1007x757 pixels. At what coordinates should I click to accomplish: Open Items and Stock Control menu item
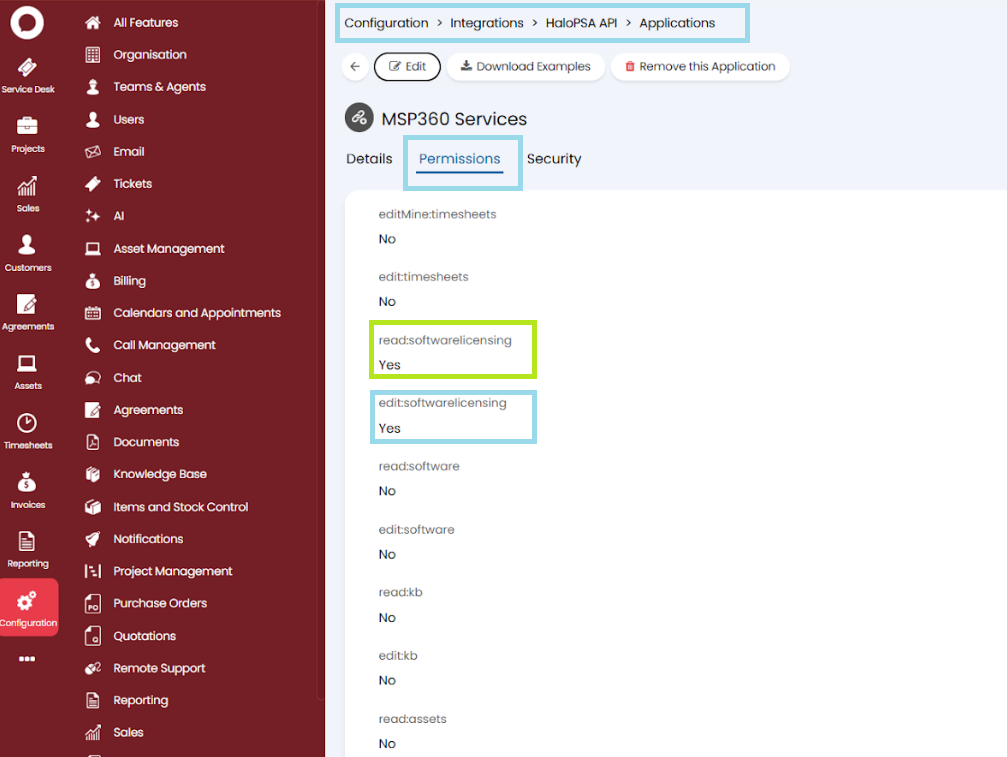pos(180,507)
